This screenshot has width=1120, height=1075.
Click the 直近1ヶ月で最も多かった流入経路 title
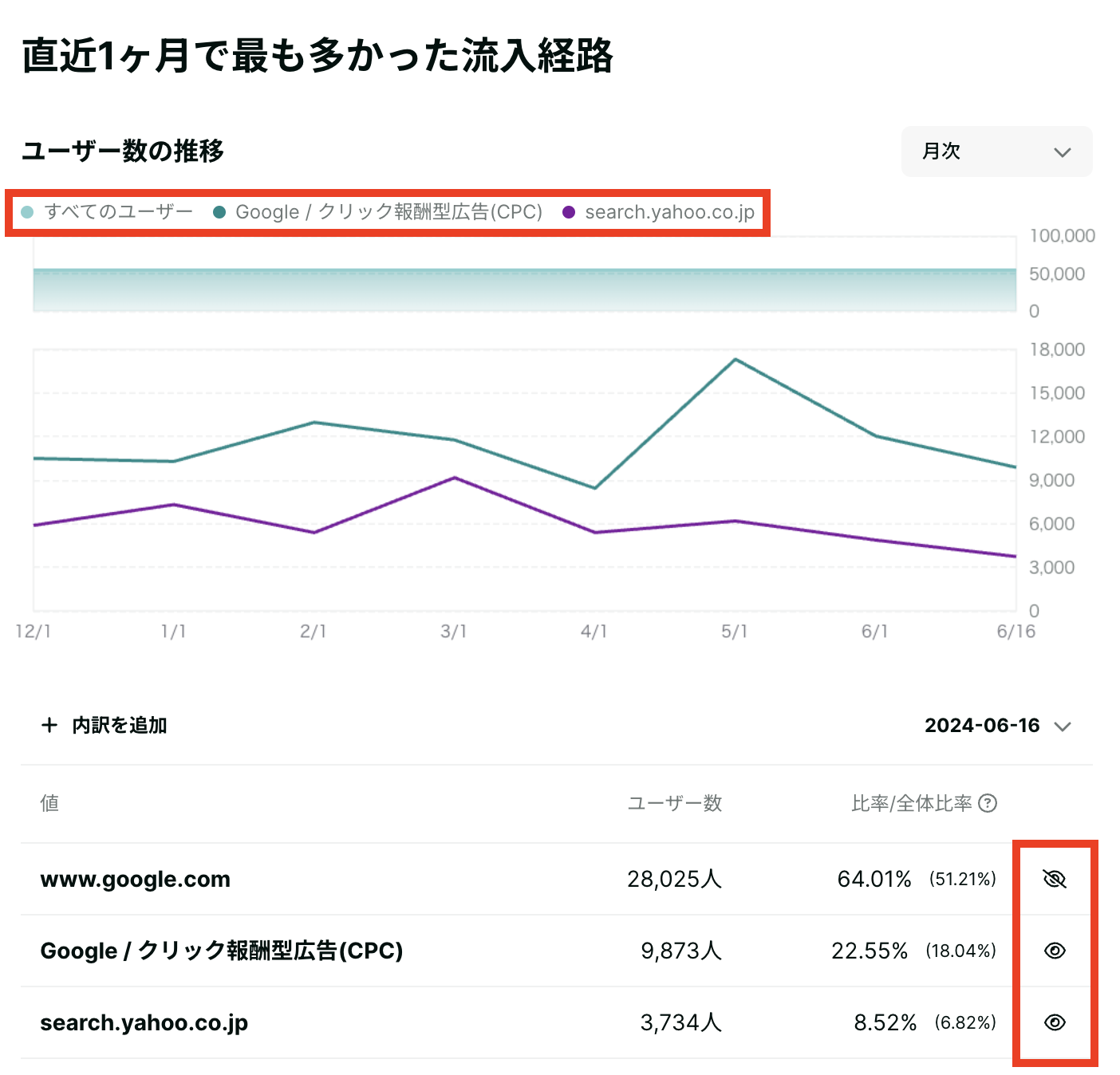click(x=317, y=56)
